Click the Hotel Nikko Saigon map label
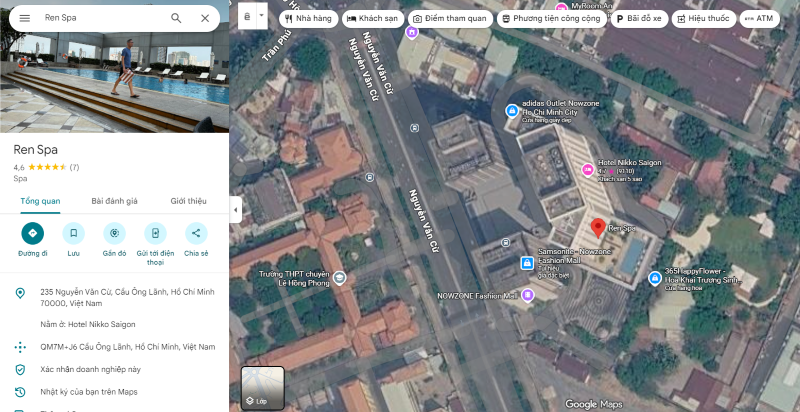Screen dimensions: 800x412 click(x=630, y=163)
